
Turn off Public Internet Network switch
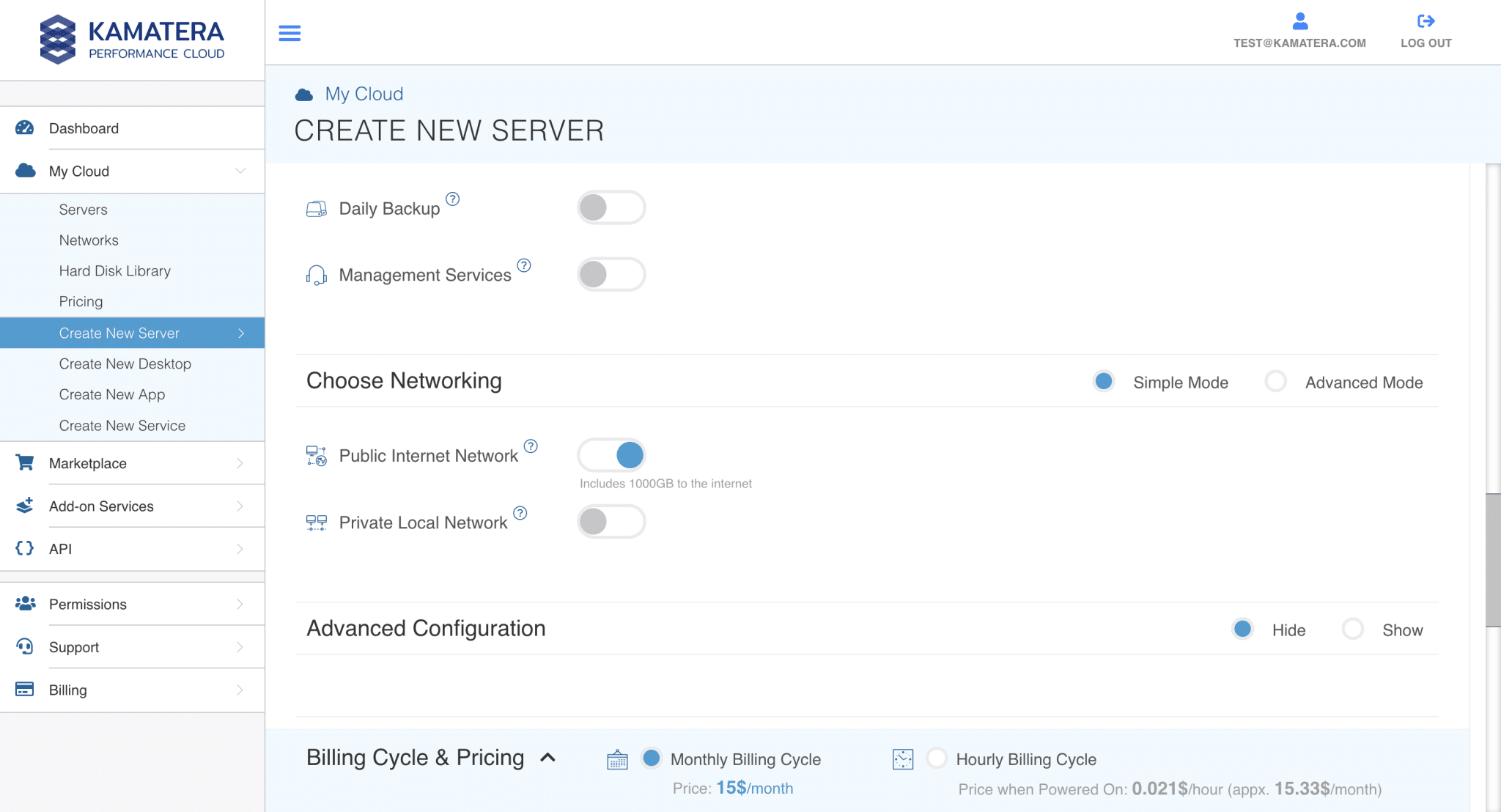coord(611,455)
